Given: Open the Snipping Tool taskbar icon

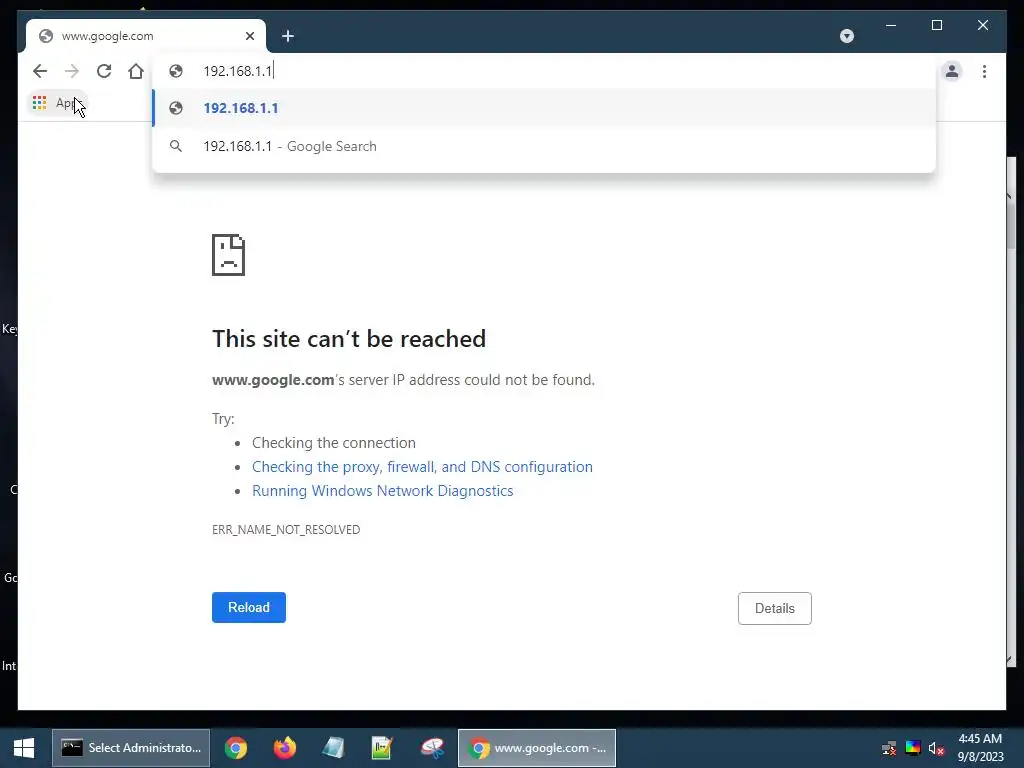Looking at the screenshot, I should (432, 748).
